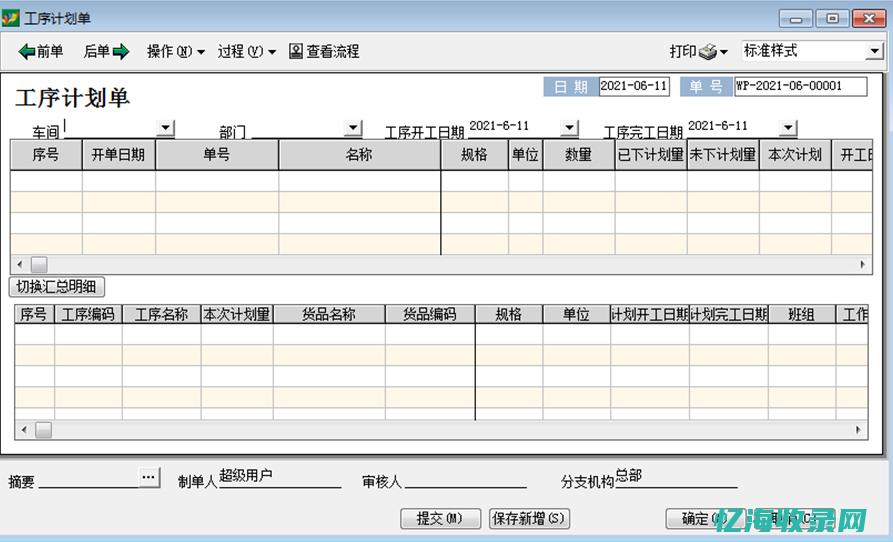The image size is (893, 542).
Task: Click the 审核人 field
Action: pyautogui.click(x=465, y=479)
